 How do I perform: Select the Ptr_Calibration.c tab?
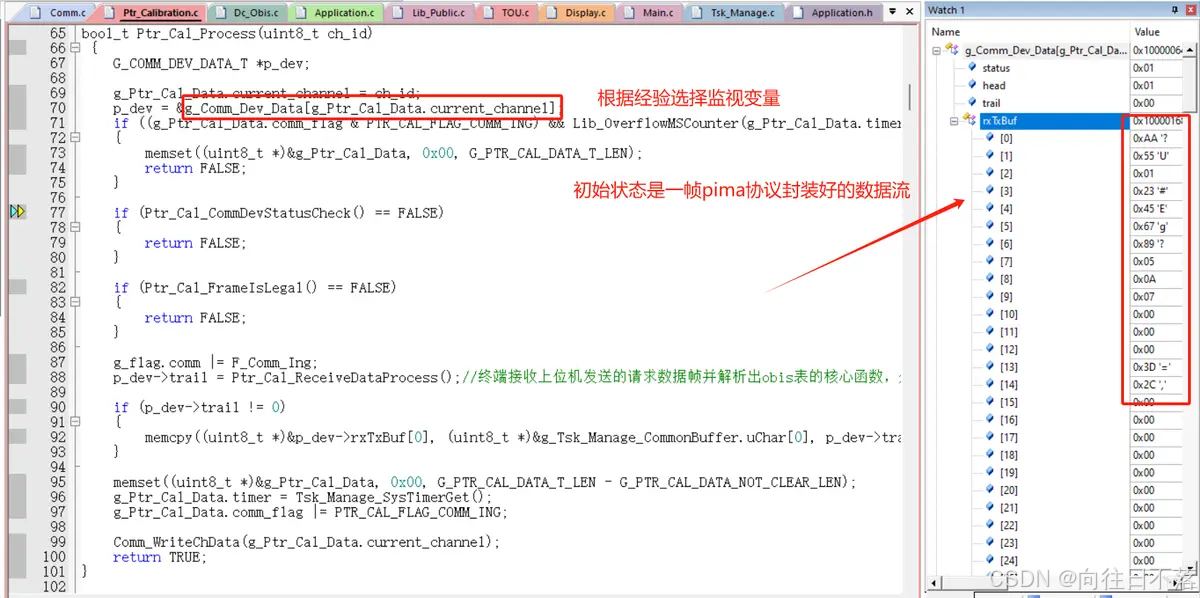coord(154,12)
